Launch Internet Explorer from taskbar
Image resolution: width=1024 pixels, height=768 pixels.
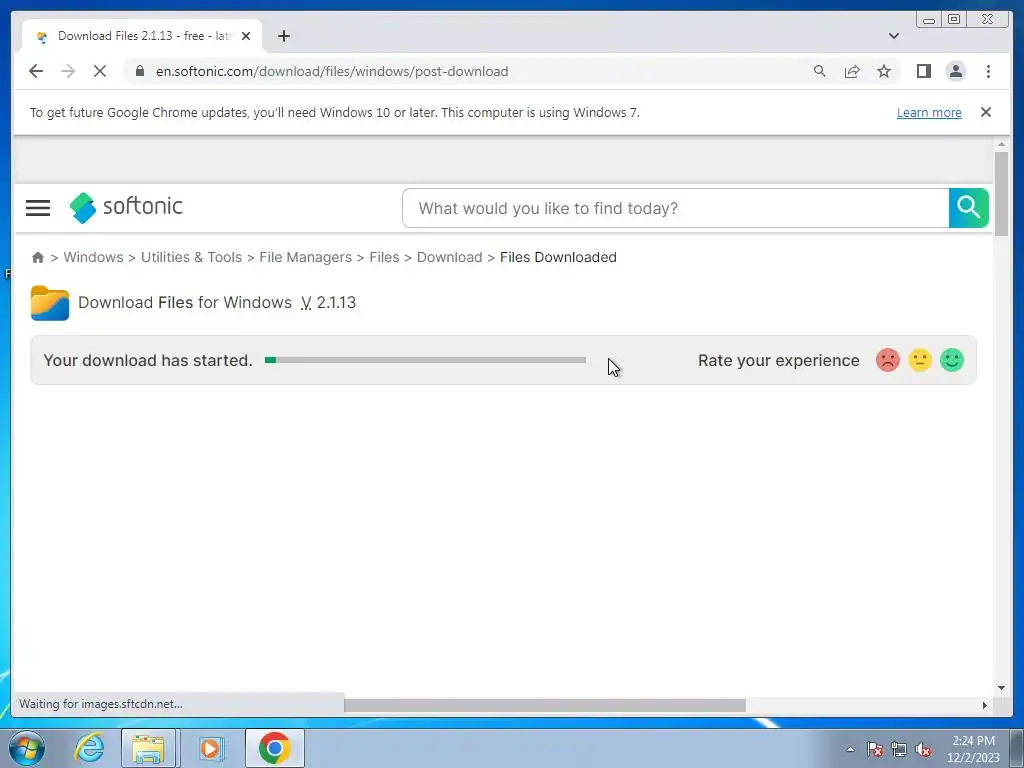[x=89, y=748]
